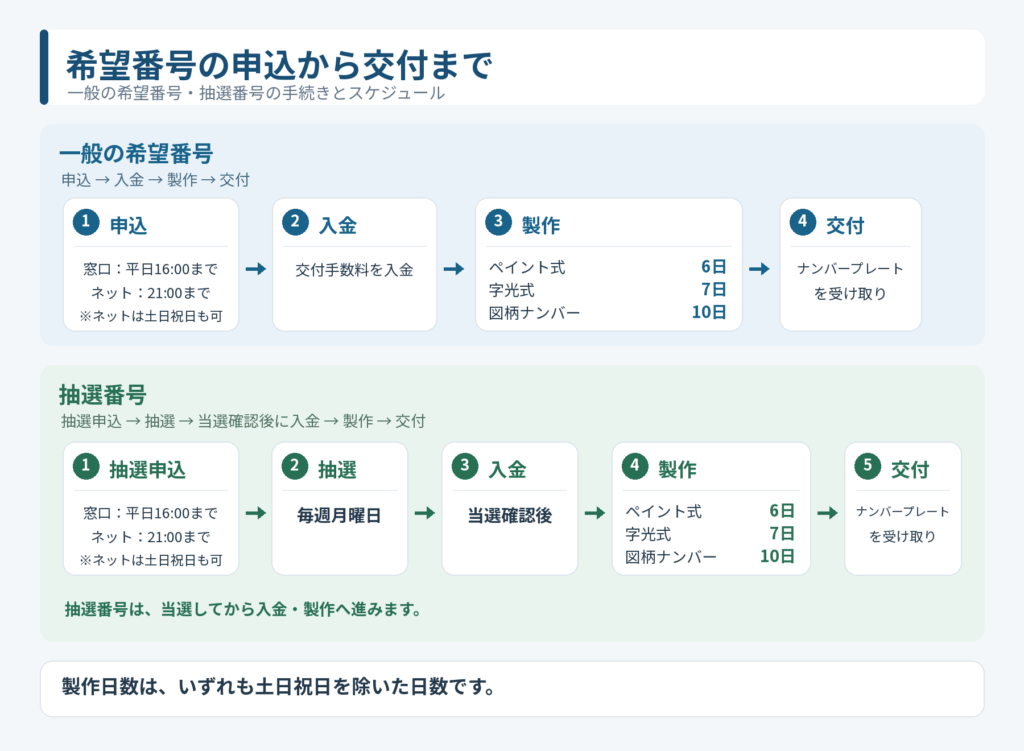Click the number 1 badge beside "申込" in 一般の希望番号
1024x751 pixels.
tap(86, 222)
